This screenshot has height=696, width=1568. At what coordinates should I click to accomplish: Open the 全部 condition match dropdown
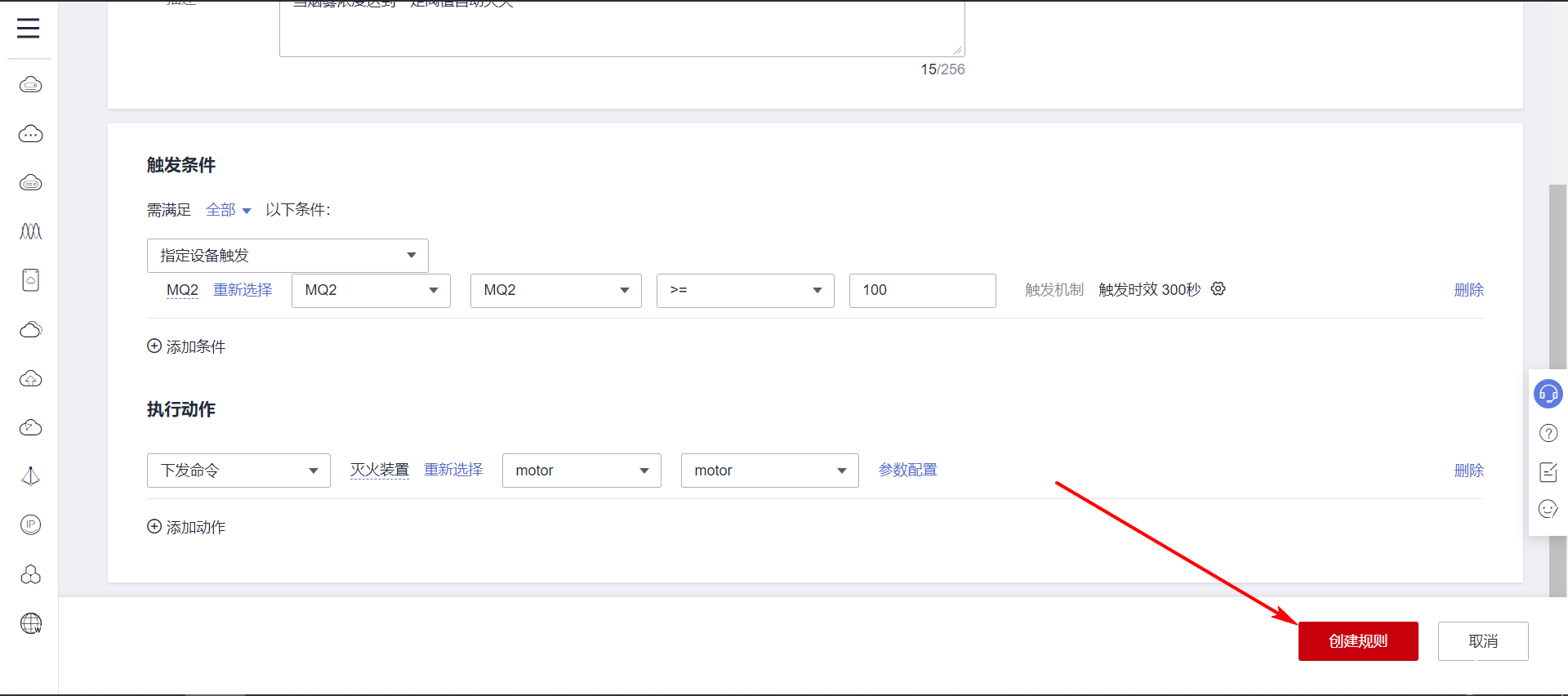(228, 210)
